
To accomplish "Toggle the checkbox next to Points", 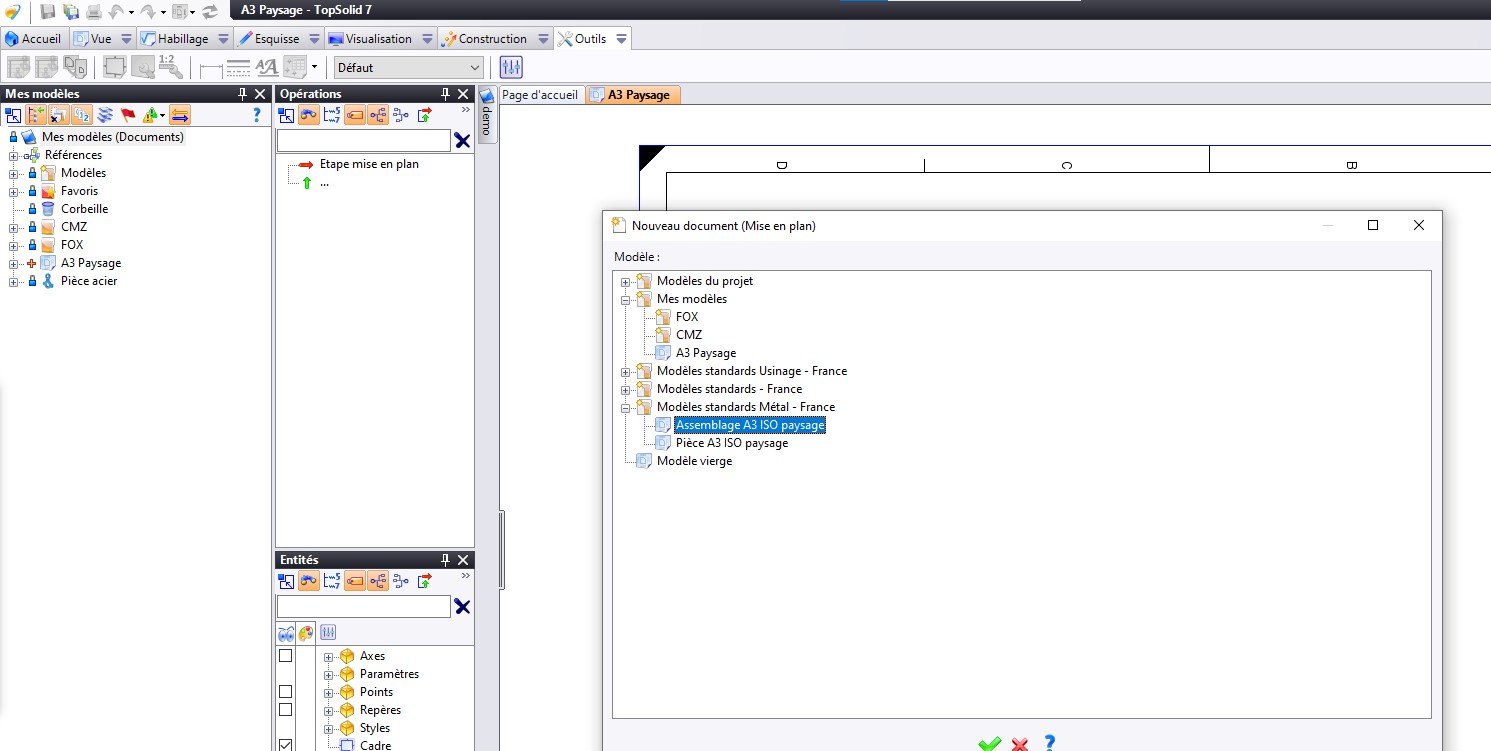I will tap(285, 692).
